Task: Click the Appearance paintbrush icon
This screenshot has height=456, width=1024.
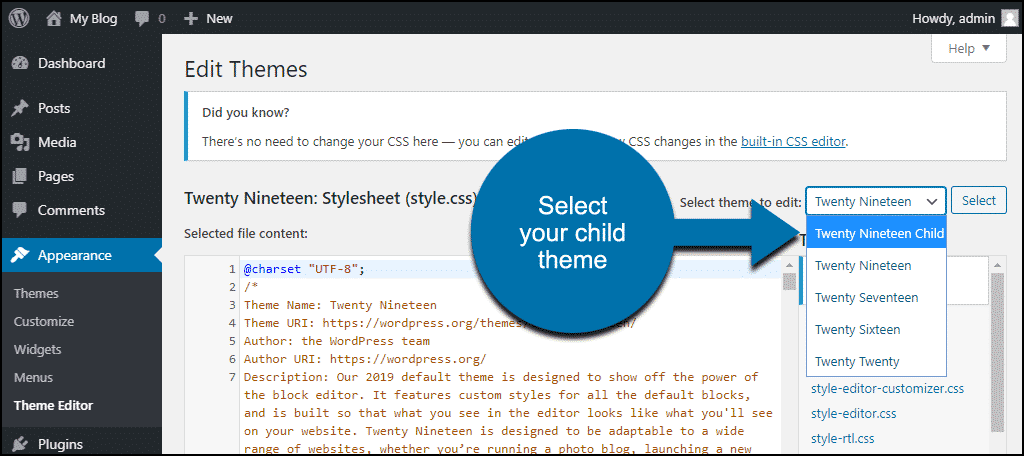Action: (20, 255)
